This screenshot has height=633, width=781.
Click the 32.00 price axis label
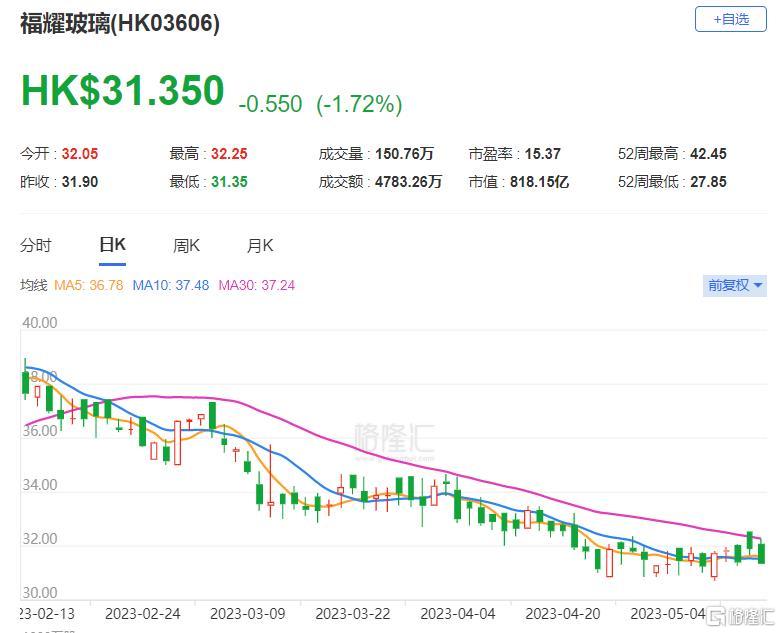40,539
